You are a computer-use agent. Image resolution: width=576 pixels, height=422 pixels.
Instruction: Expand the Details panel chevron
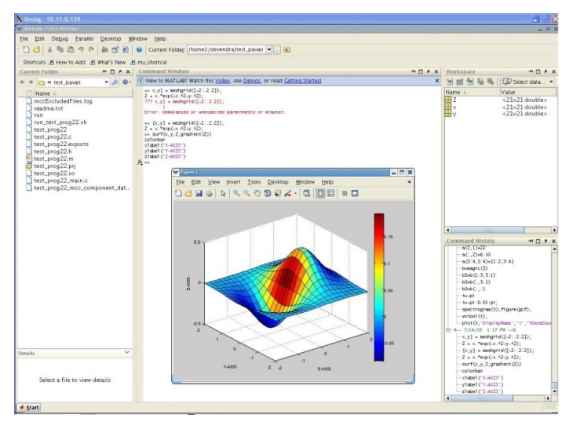point(127,353)
